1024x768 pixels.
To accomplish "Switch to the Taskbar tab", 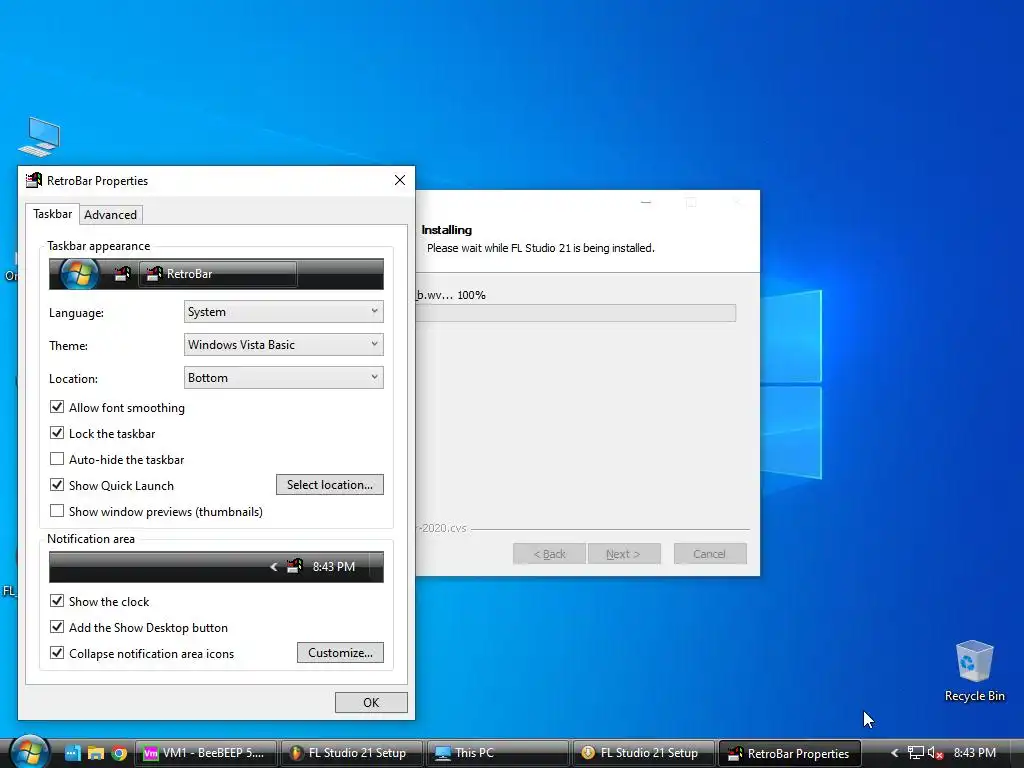I will pyautogui.click(x=52, y=214).
